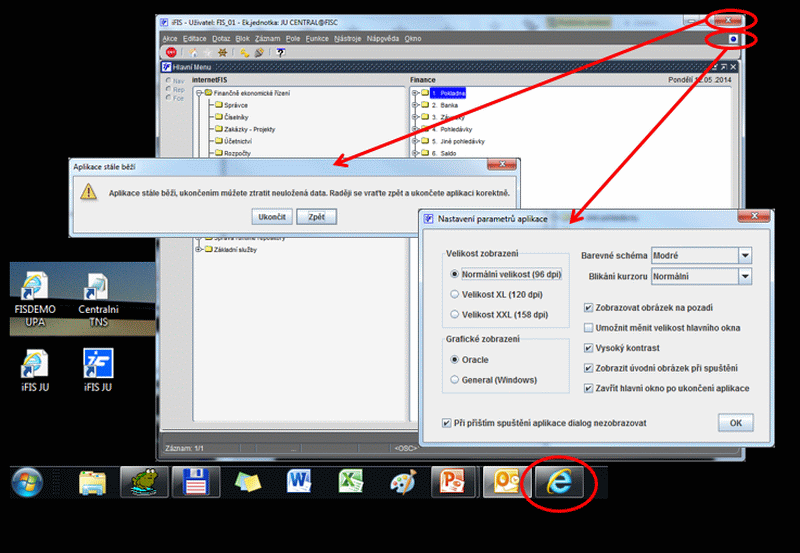Click the blue dot settings icon under title bar
800x553 pixels.
733,39
